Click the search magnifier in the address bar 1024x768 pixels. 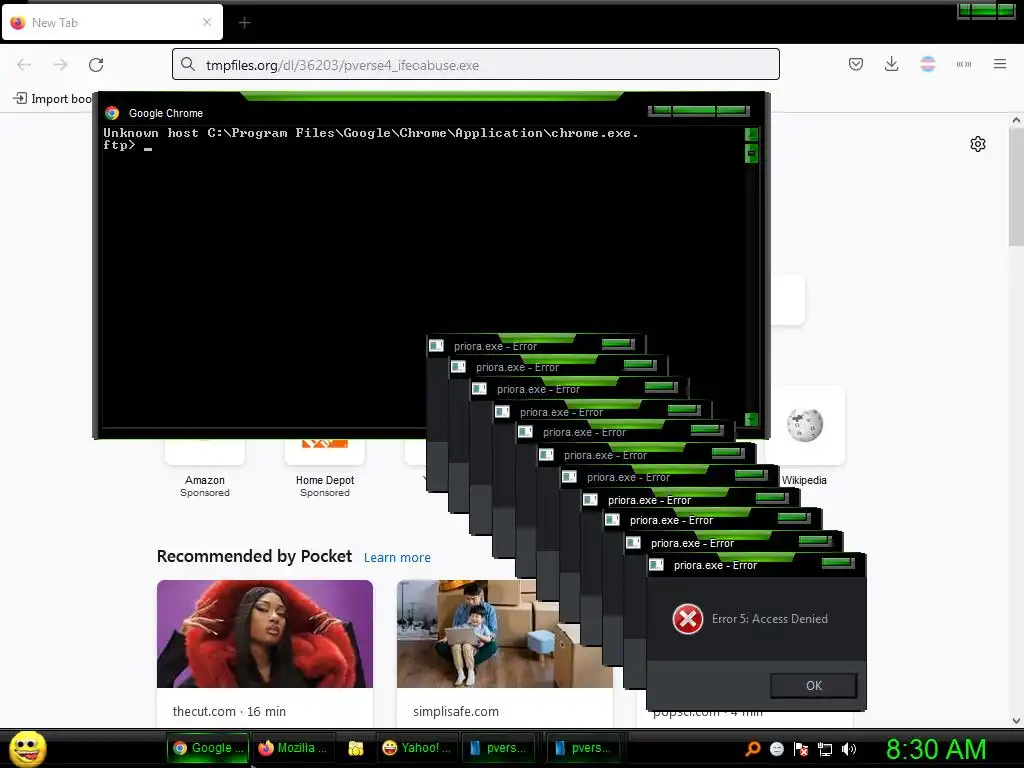pos(188,64)
